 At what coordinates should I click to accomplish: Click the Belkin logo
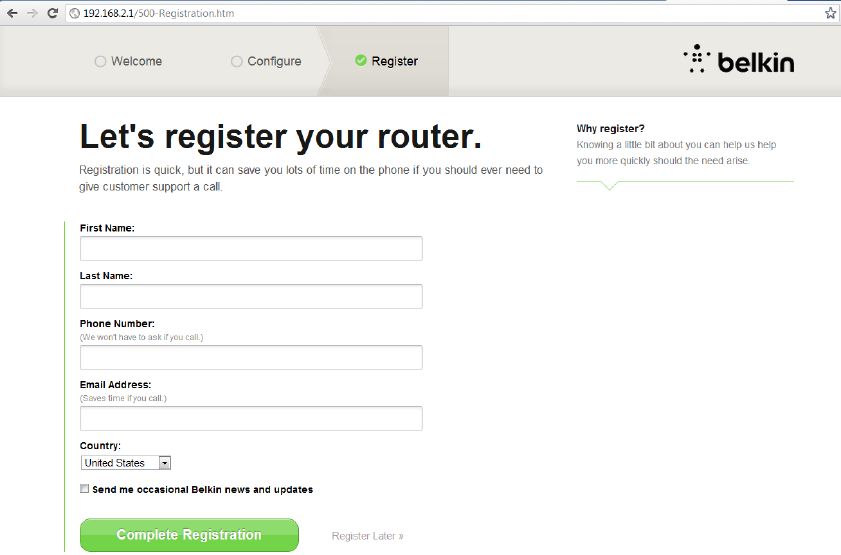point(739,60)
